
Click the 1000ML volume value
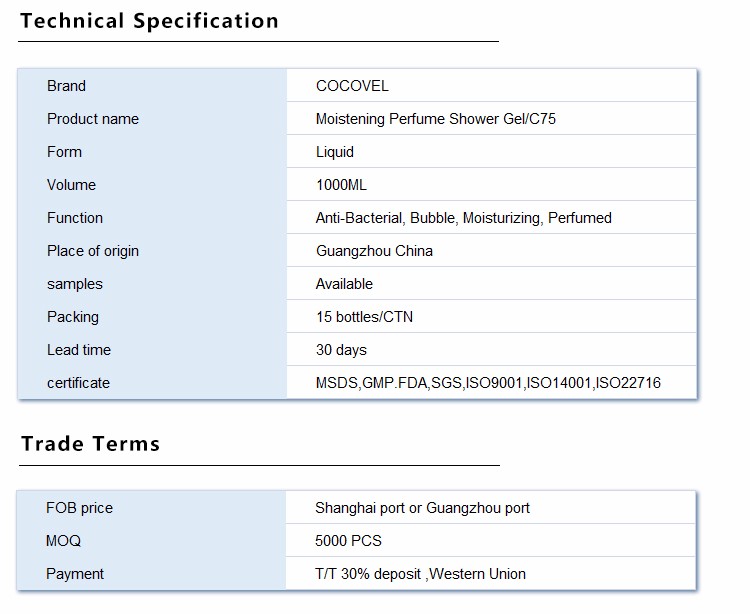pos(341,185)
